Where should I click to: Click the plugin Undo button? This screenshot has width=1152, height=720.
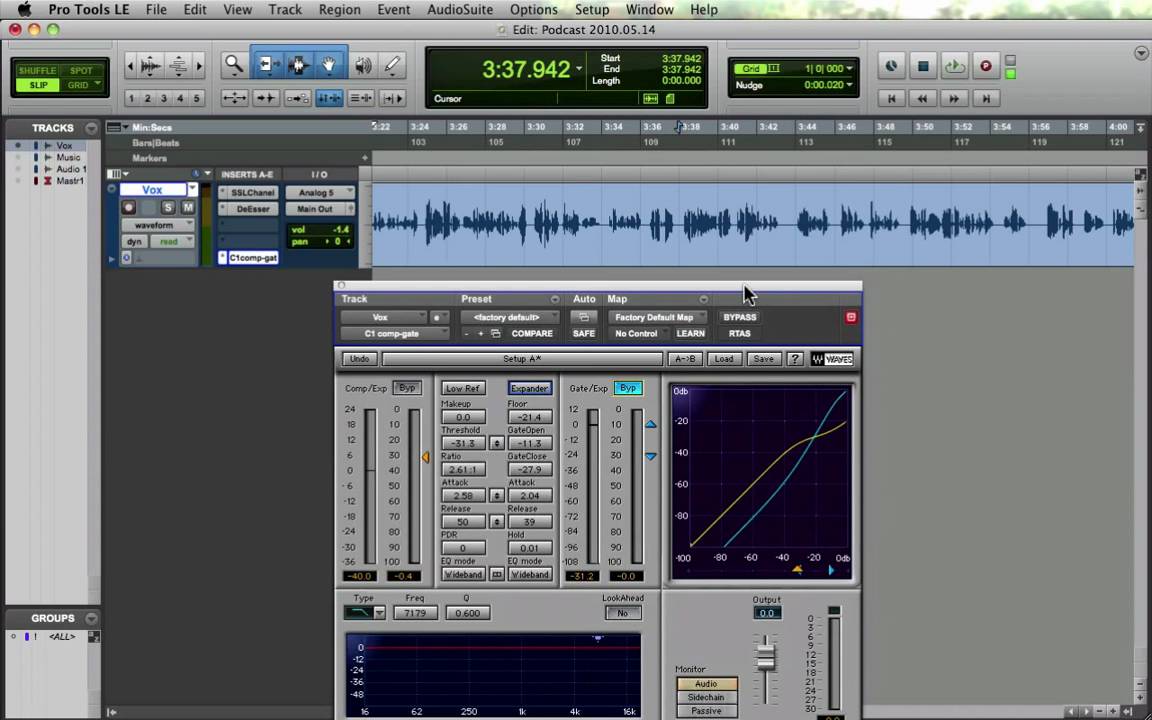[359, 359]
